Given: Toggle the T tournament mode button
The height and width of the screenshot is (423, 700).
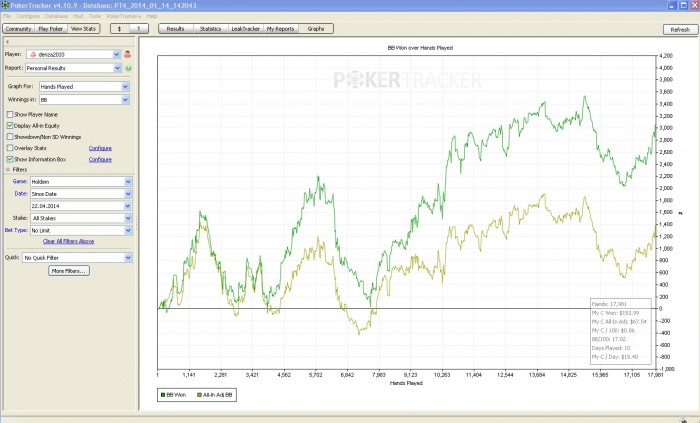Looking at the screenshot, I should pyautogui.click(x=139, y=29).
